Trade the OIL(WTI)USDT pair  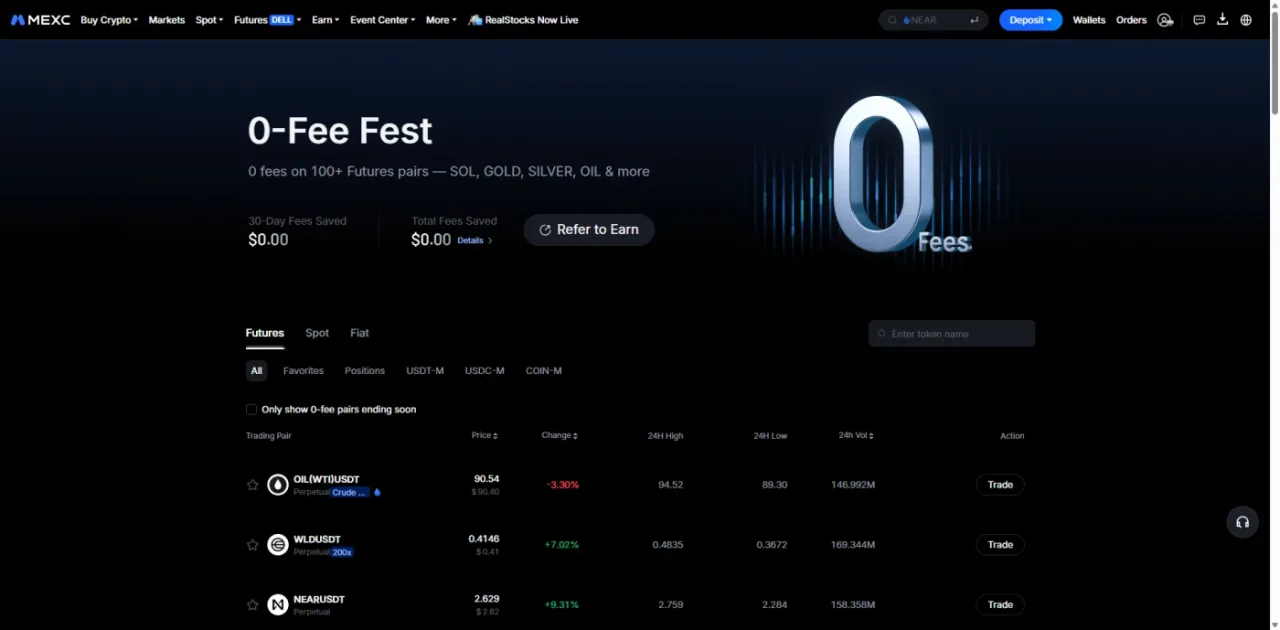(1000, 485)
